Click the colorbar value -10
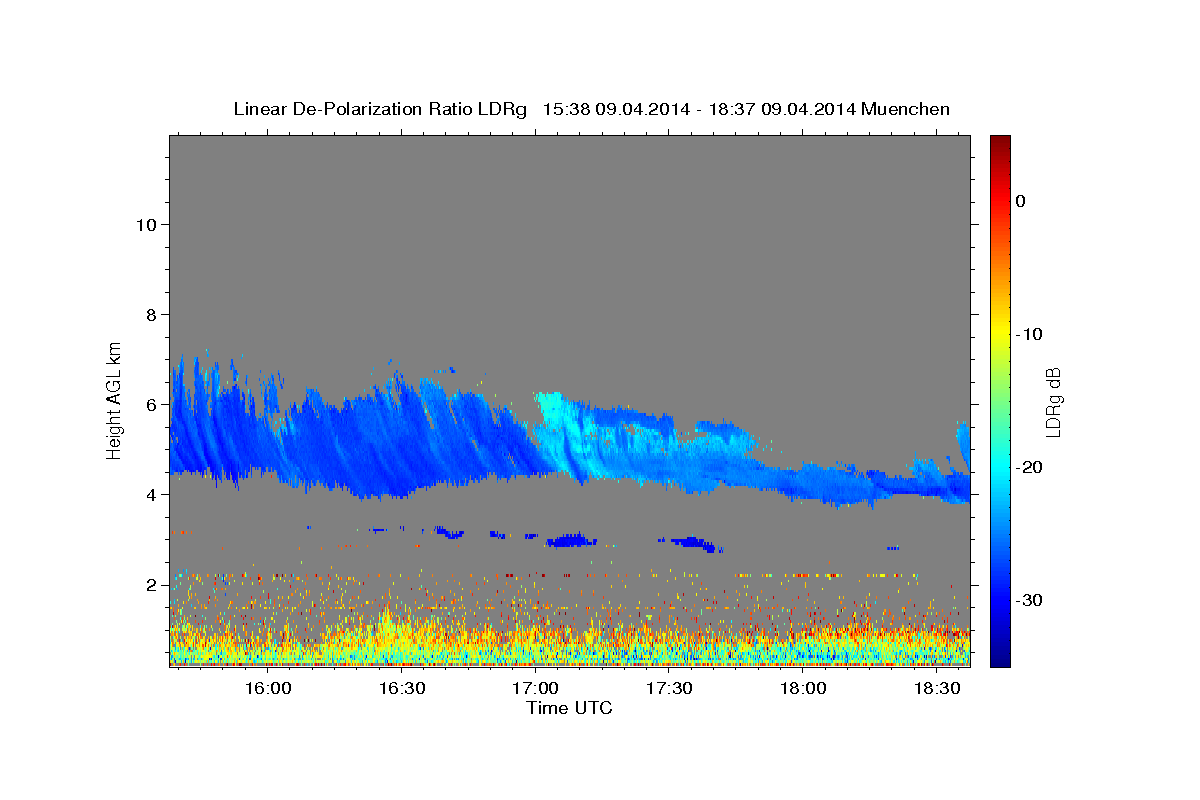 coord(1028,334)
